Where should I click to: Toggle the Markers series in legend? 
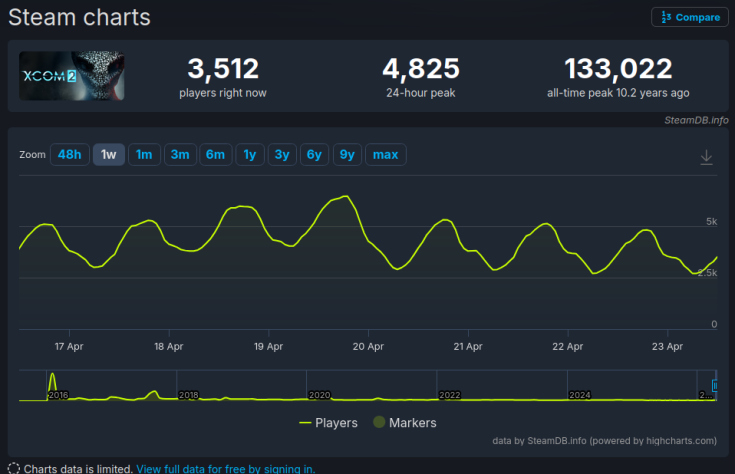tap(405, 423)
